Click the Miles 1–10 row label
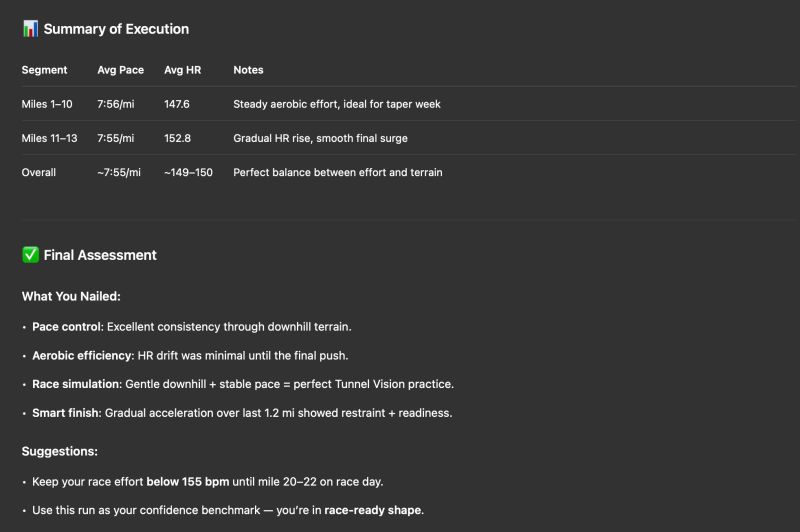The width and height of the screenshot is (800, 532). (48, 104)
